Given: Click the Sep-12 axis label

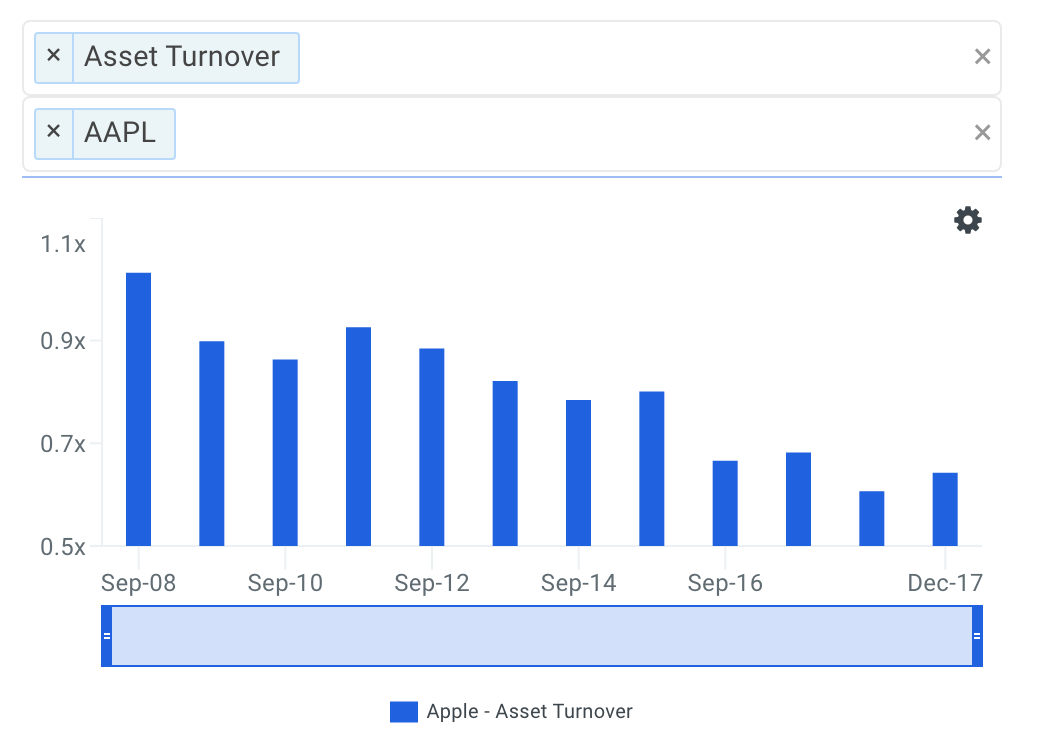Looking at the screenshot, I should (x=432, y=583).
